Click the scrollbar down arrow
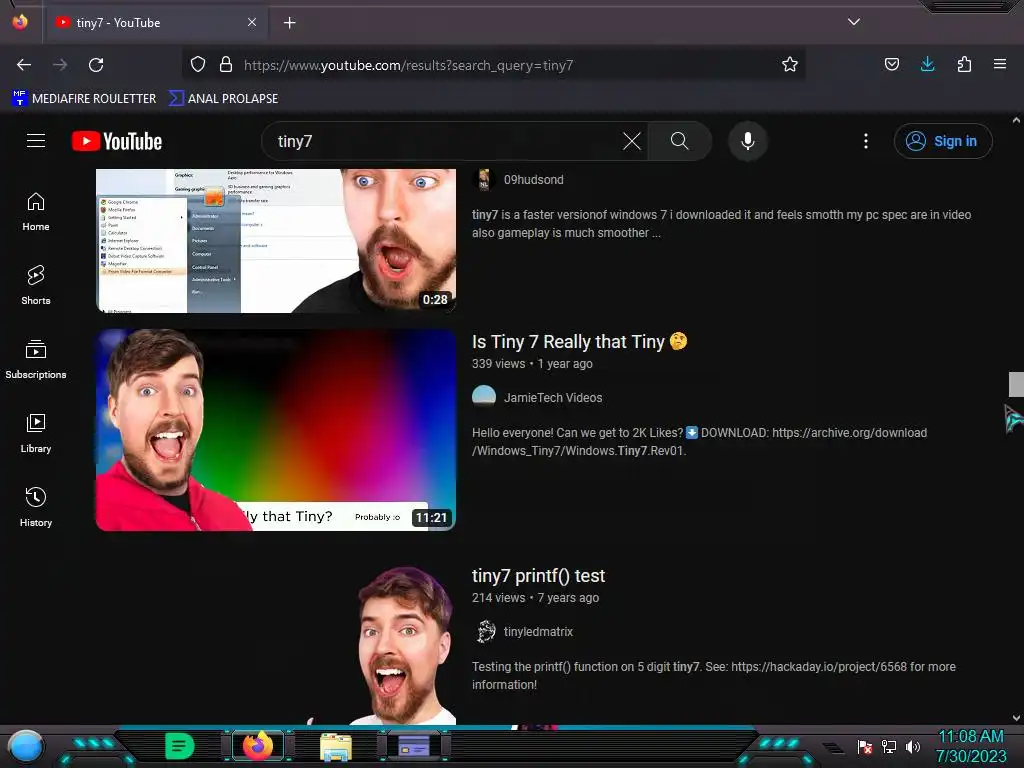The width and height of the screenshot is (1024, 768). tap(1016, 718)
